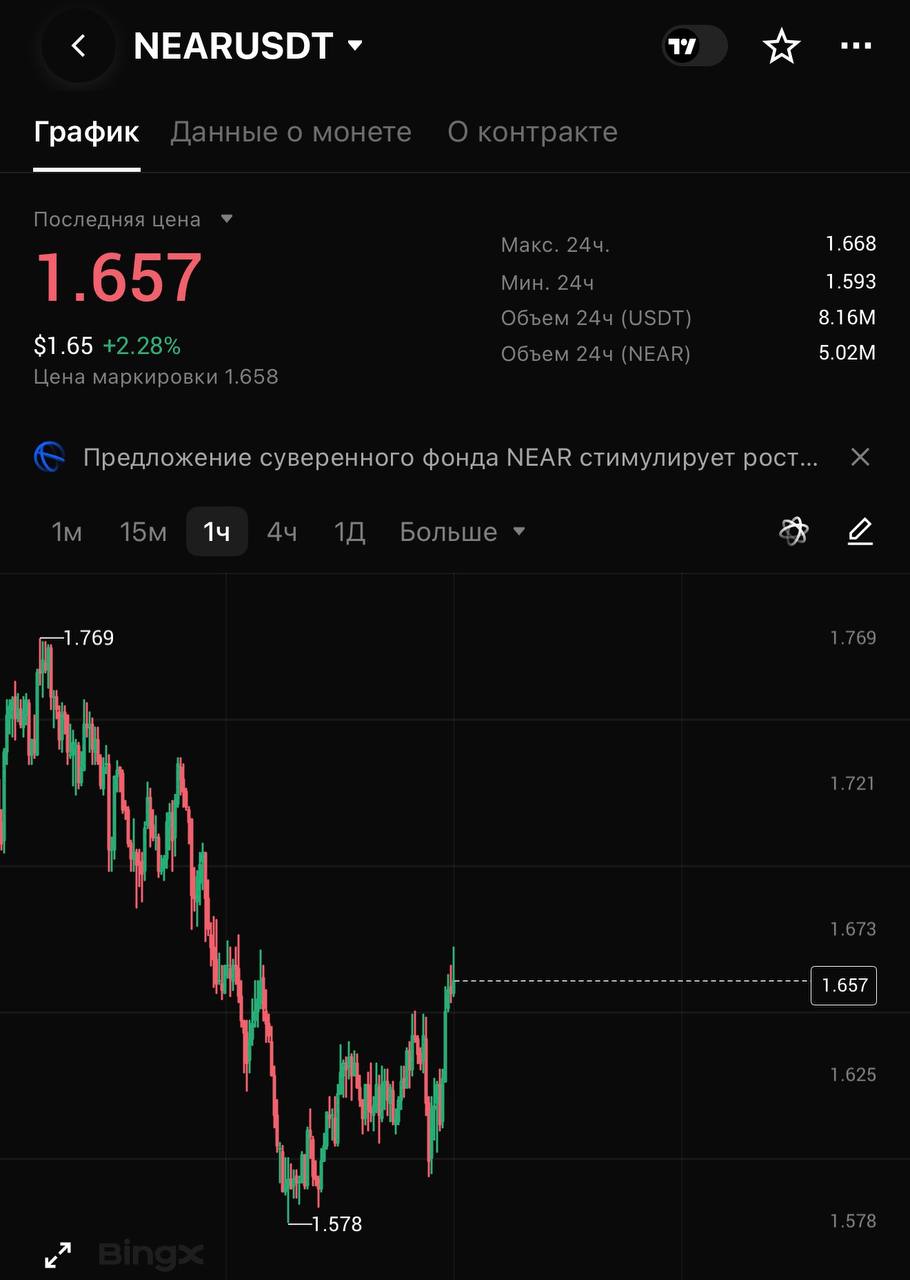The image size is (910, 1280).
Task: Open the chart indicators atom icon
Action: (794, 531)
